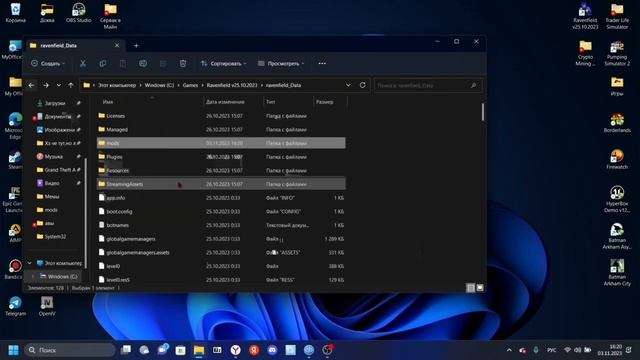Select the StreamingAssets folder

tap(221, 184)
